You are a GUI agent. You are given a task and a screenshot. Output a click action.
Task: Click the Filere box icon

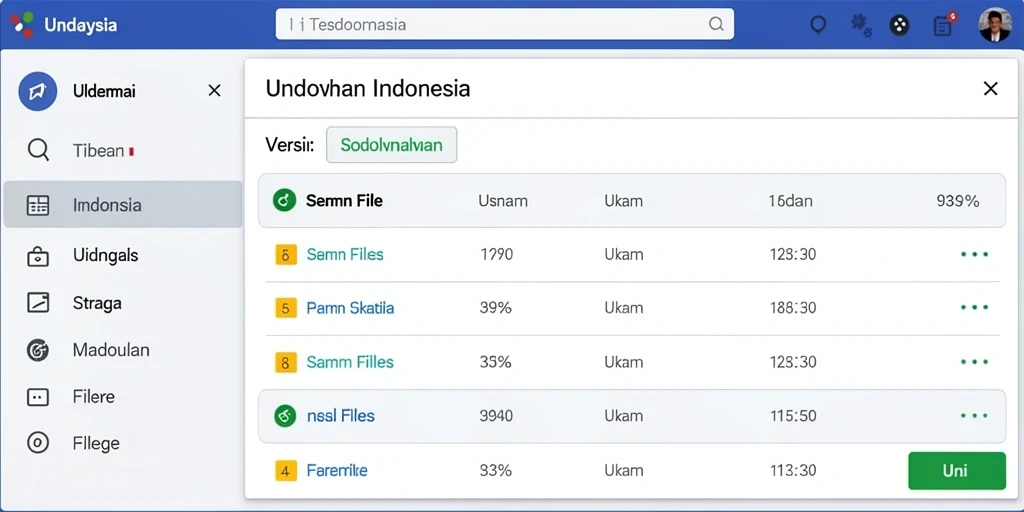38,396
